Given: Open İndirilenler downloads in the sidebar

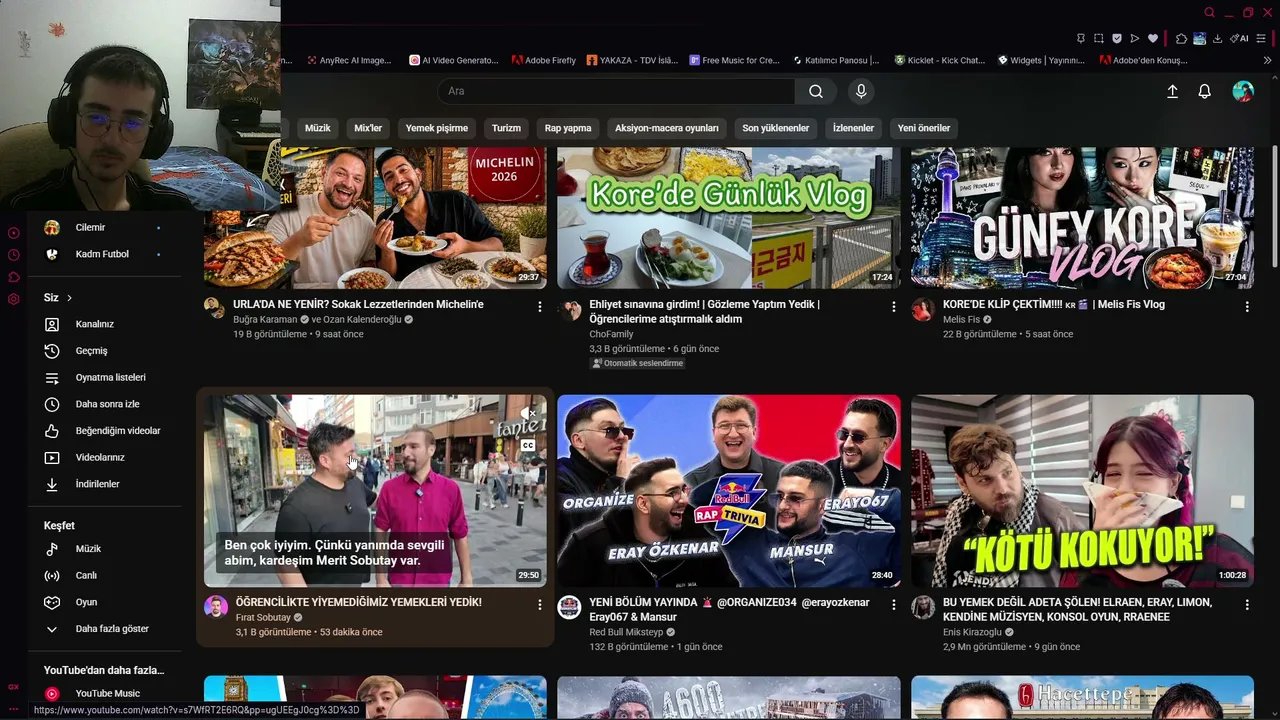Looking at the screenshot, I should [x=105, y=484].
